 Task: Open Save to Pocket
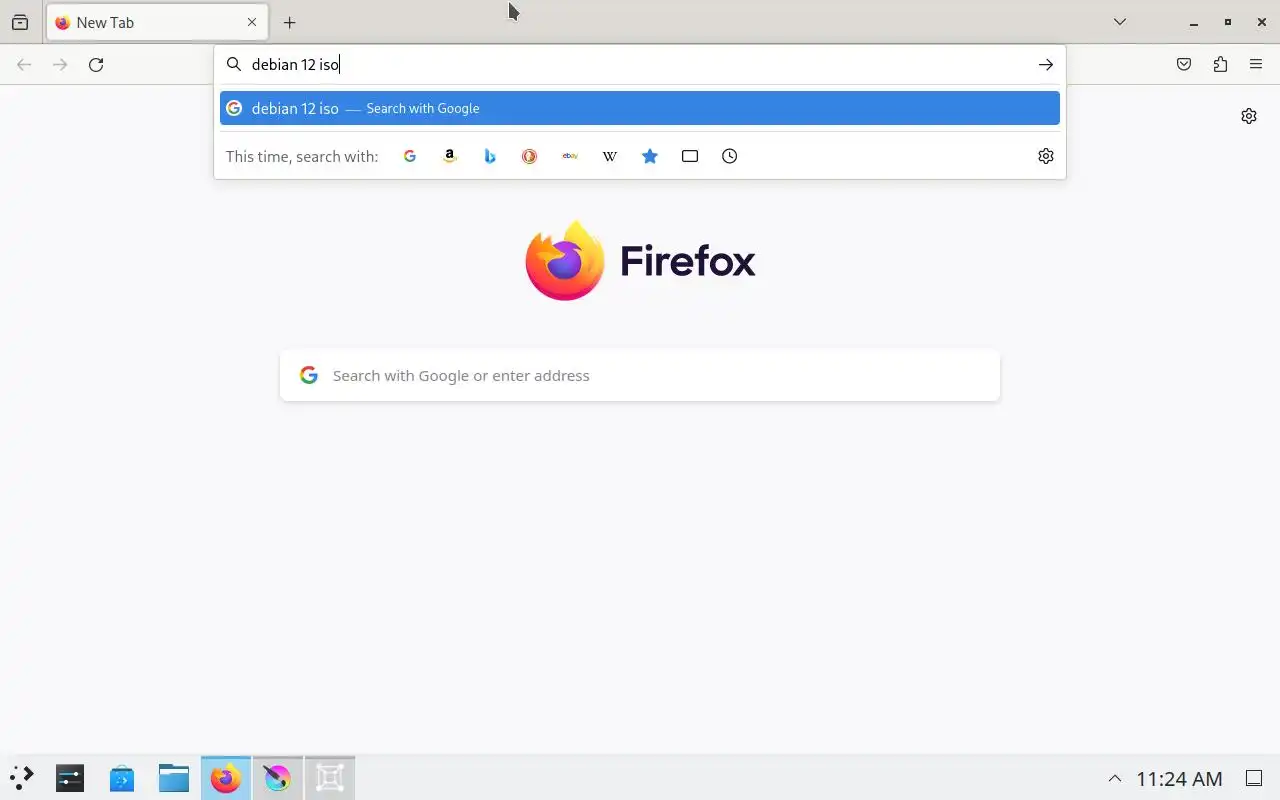coord(1184,65)
